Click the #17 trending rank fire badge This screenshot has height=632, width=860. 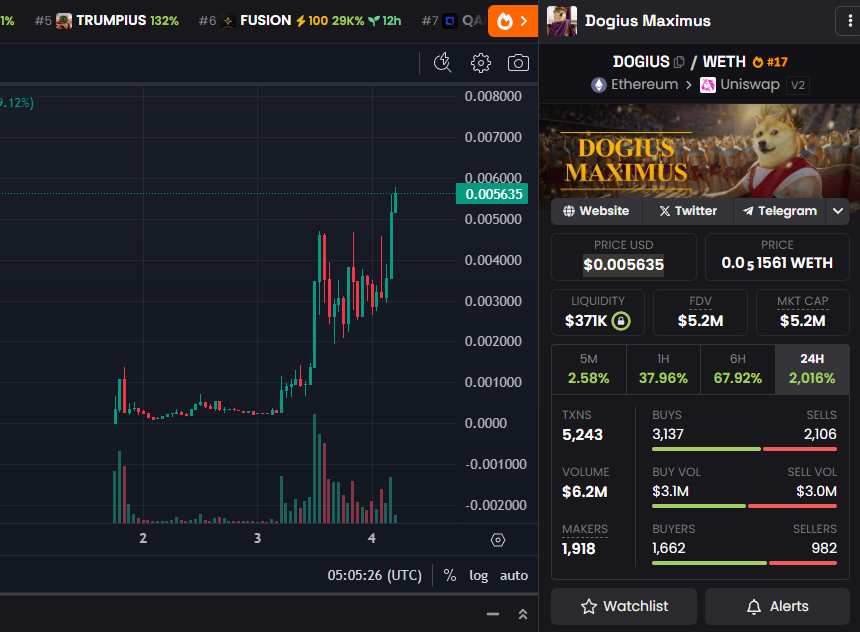(770, 62)
